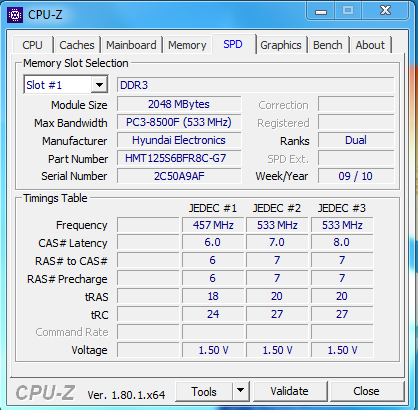Screen dimensions: 418x410
Task: Click the Tools button
Action: [x=204, y=391]
